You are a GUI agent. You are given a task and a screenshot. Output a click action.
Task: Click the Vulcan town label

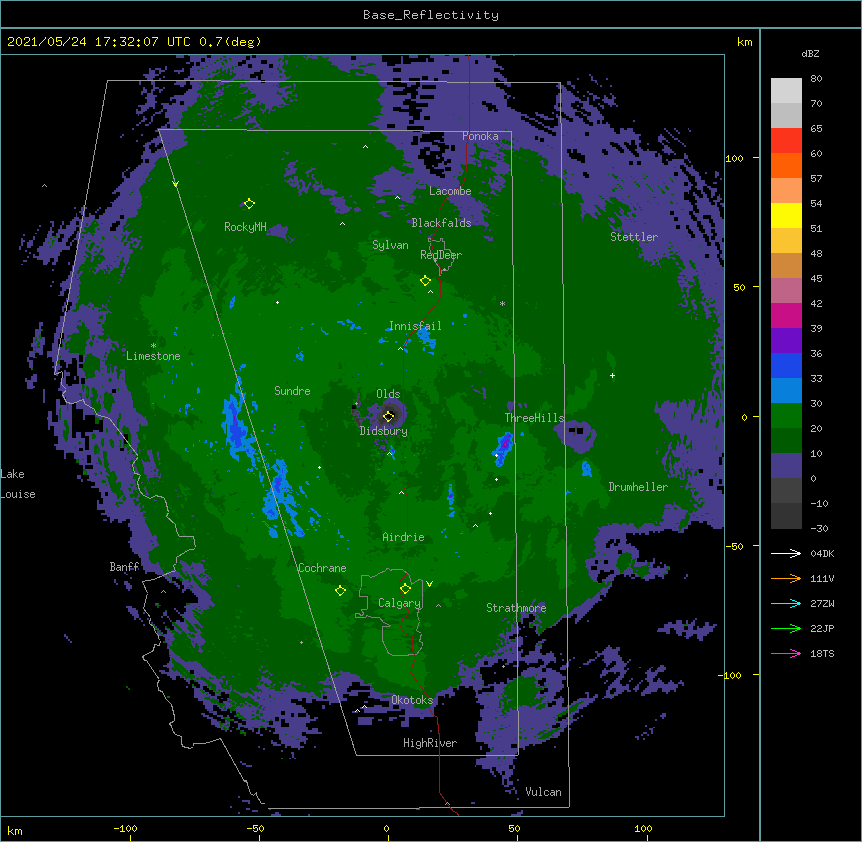click(x=543, y=792)
